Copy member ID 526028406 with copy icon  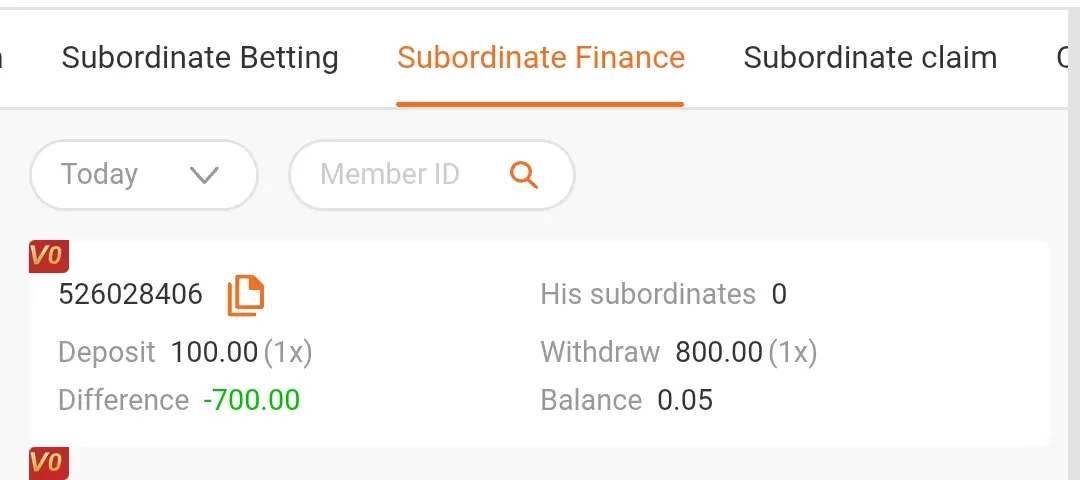tap(246, 295)
